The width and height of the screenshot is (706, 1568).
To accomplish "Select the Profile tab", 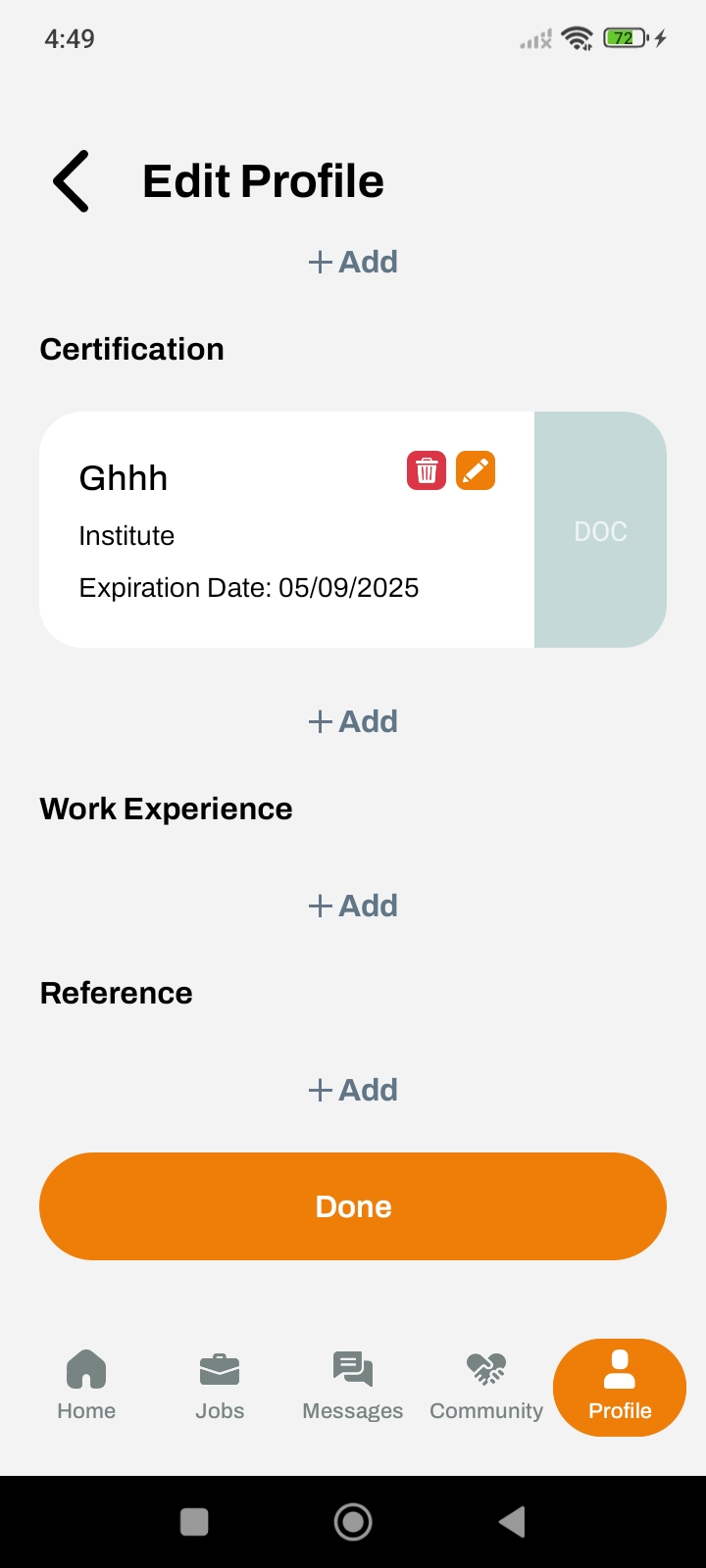I will 620,1387.
